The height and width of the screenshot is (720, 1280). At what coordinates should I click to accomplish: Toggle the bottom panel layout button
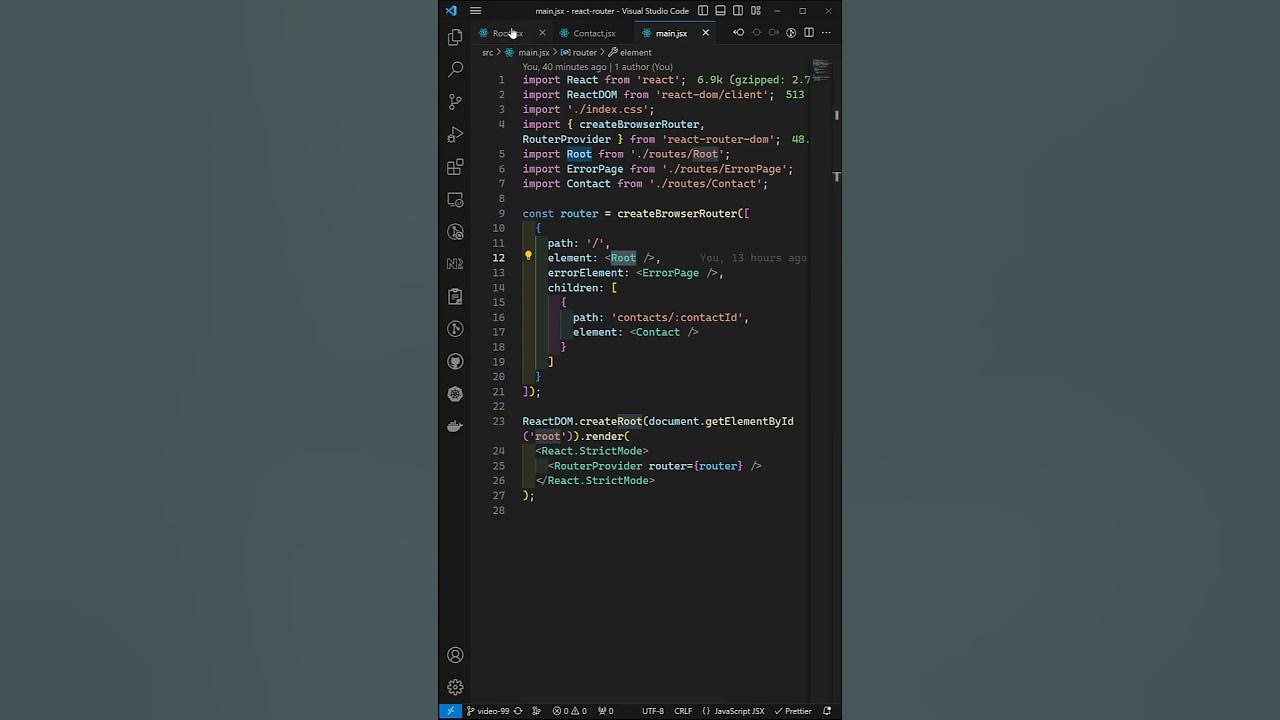click(720, 11)
